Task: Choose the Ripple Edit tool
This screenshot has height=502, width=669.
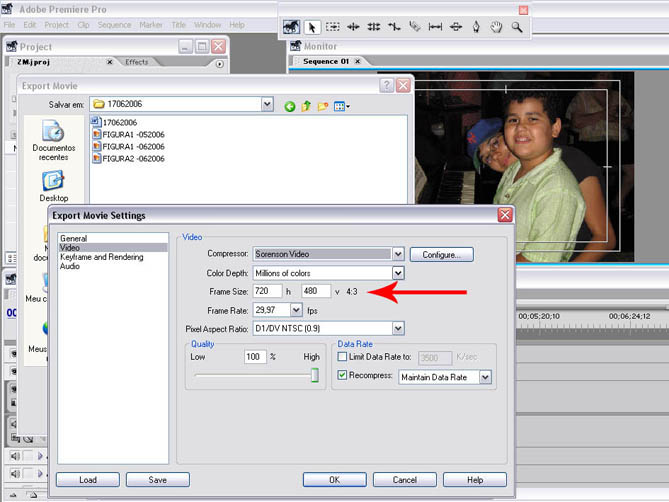Action: [x=354, y=28]
